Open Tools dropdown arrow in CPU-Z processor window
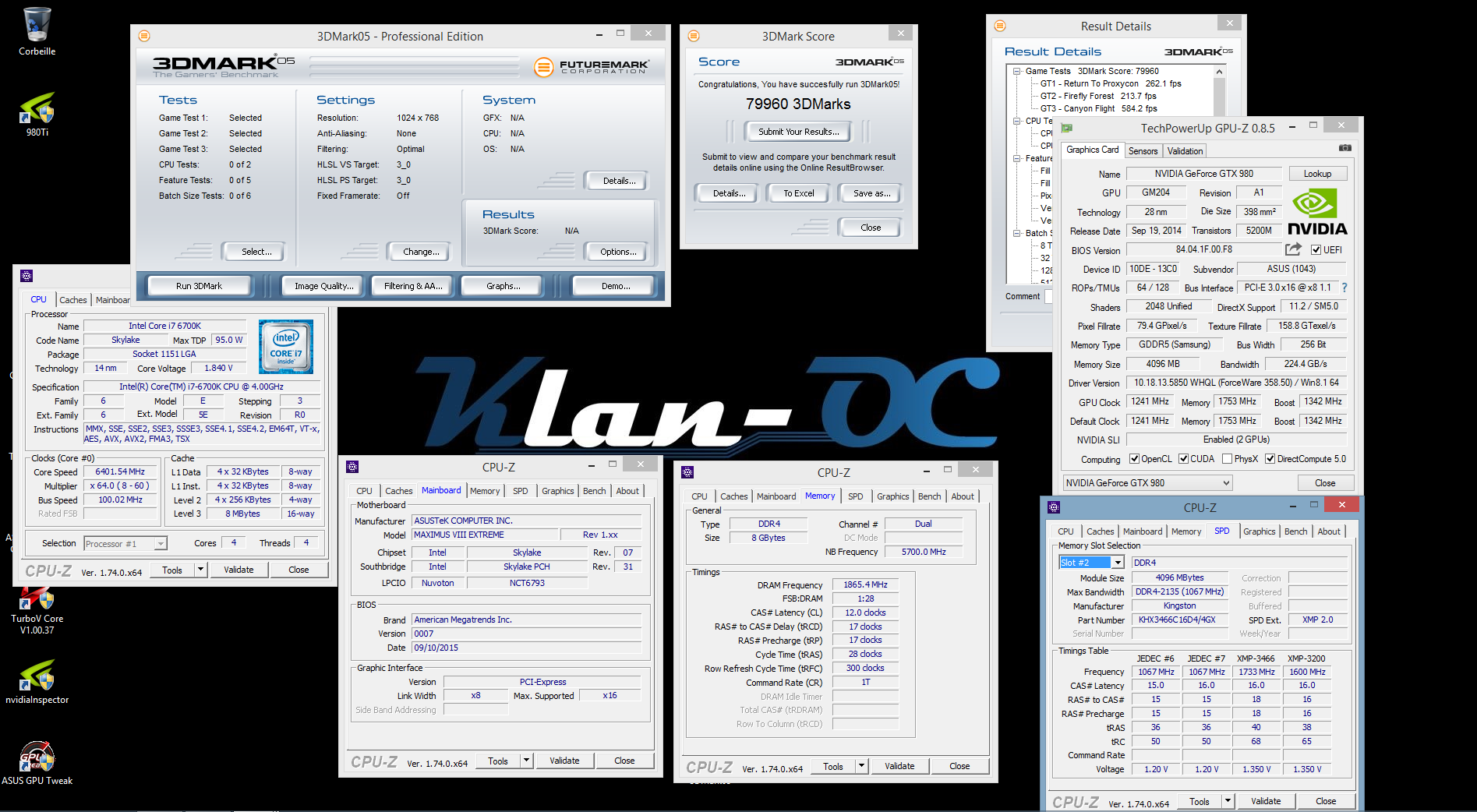 pos(200,570)
